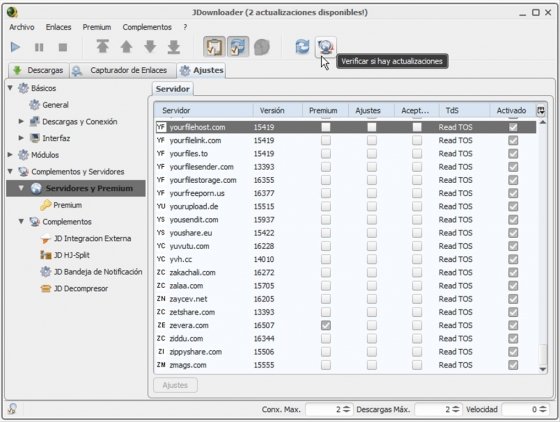Click the yourfilehost.com YF host icon

click(161, 127)
